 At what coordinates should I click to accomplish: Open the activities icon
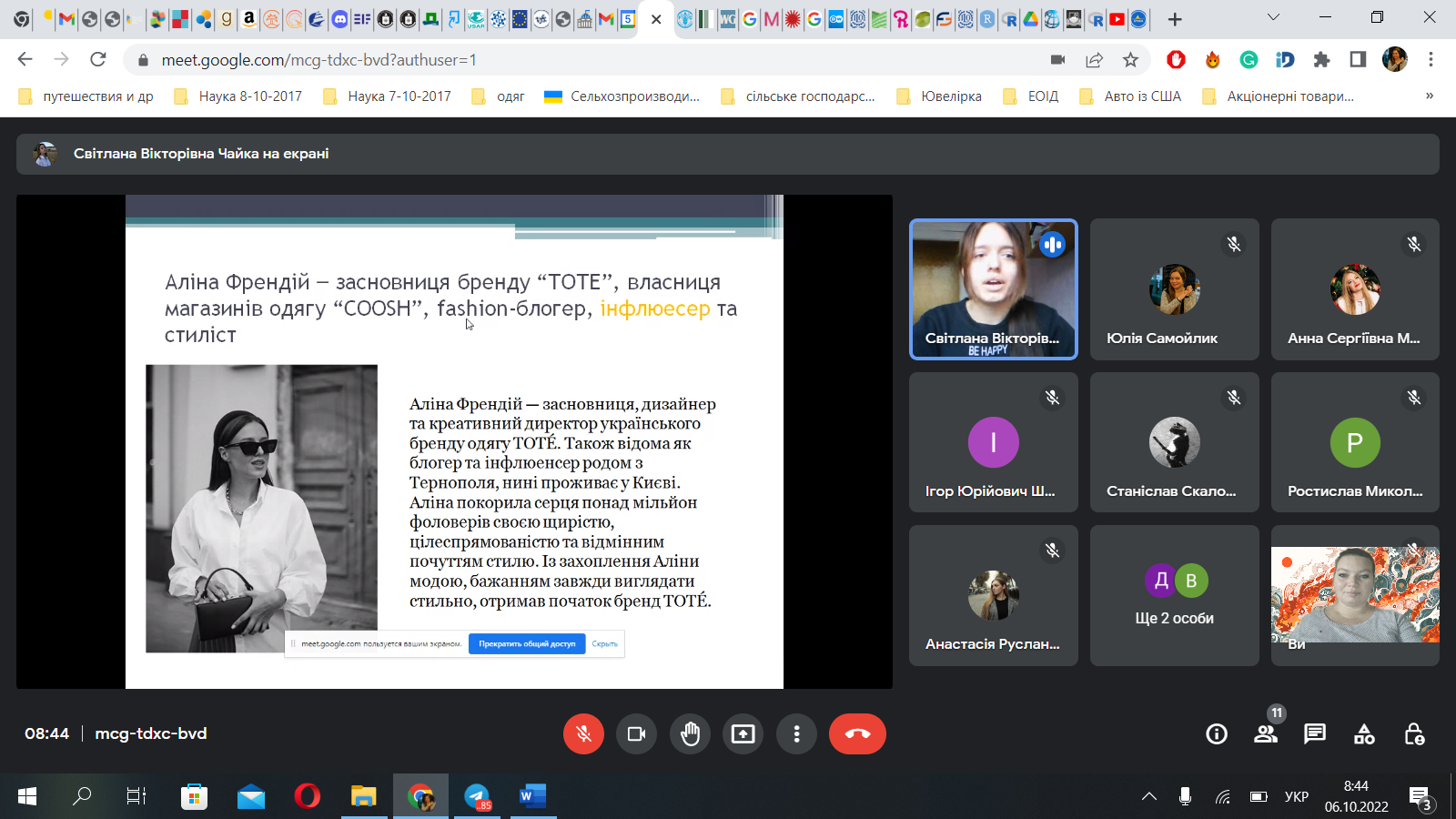[1364, 733]
